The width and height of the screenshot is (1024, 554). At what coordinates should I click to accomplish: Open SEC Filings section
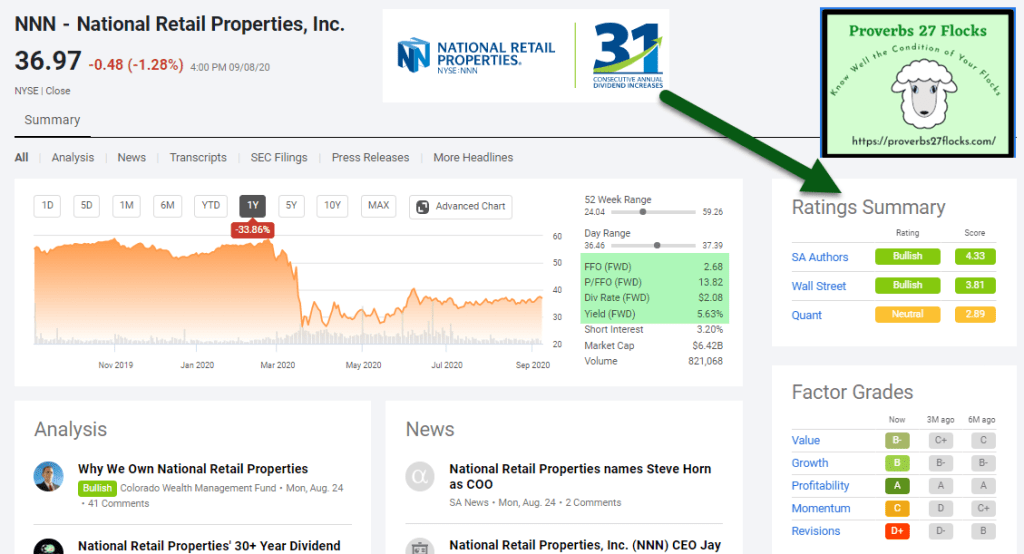(x=278, y=157)
